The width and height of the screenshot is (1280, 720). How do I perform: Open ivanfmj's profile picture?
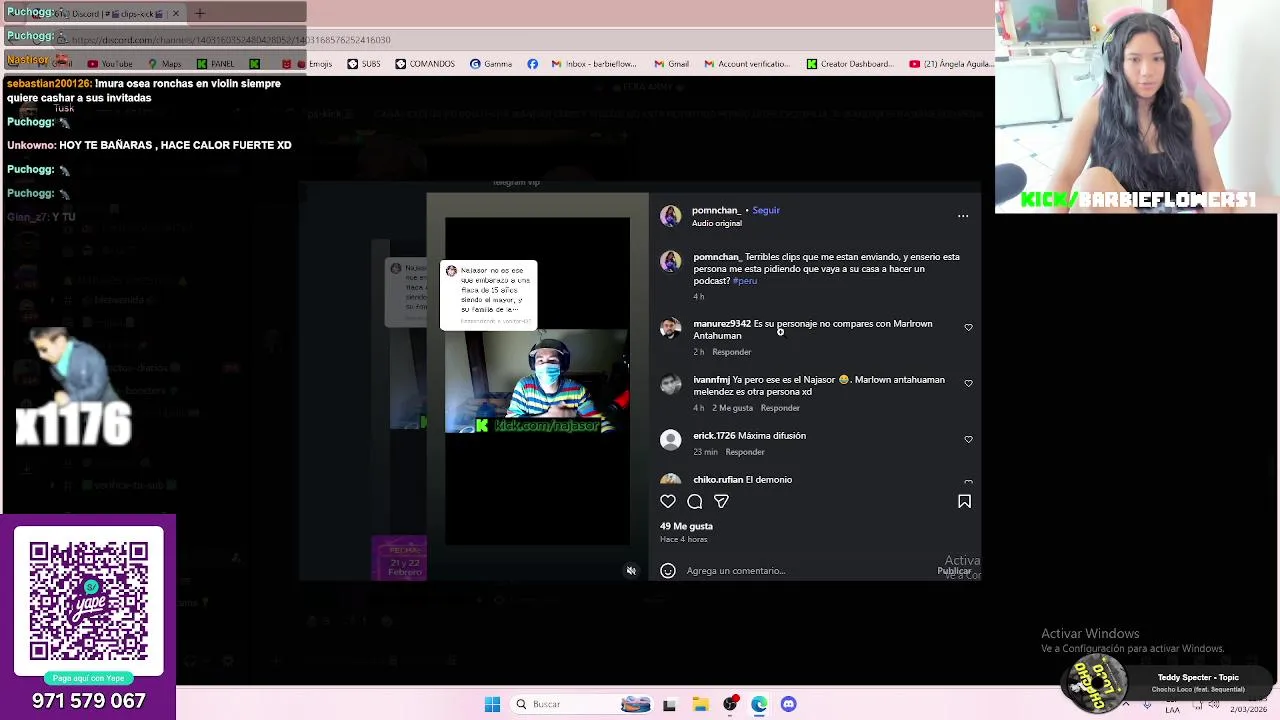point(671,384)
